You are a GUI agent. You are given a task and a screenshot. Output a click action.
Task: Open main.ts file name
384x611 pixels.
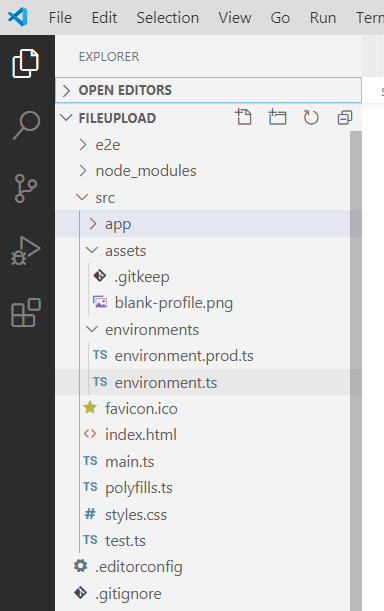[130, 462]
